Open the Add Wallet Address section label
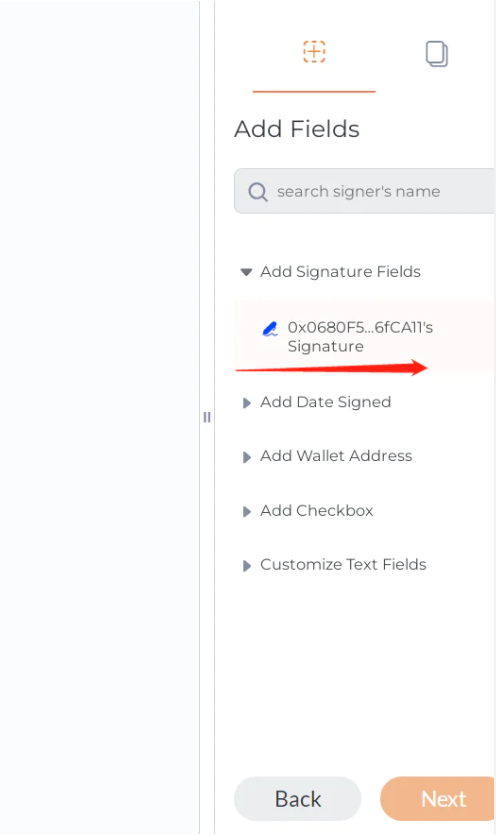Image resolution: width=496 pixels, height=835 pixels. pos(336,456)
